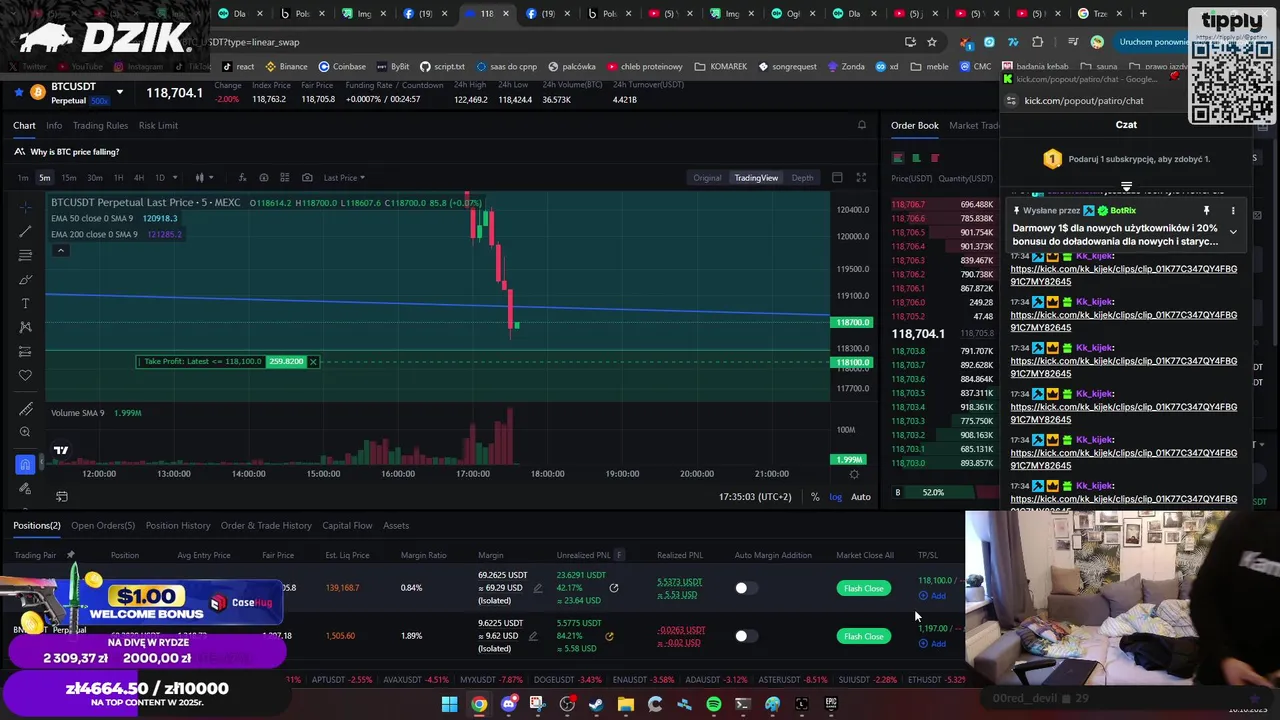Flash Close the first position
1280x720 pixels.
click(864, 588)
